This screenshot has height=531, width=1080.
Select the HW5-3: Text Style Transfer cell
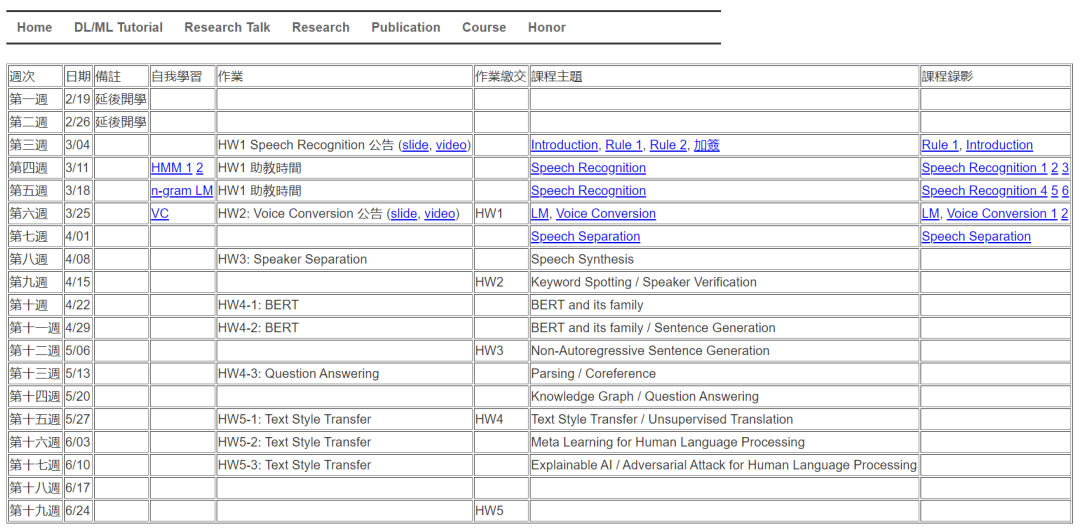pos(344,465)
